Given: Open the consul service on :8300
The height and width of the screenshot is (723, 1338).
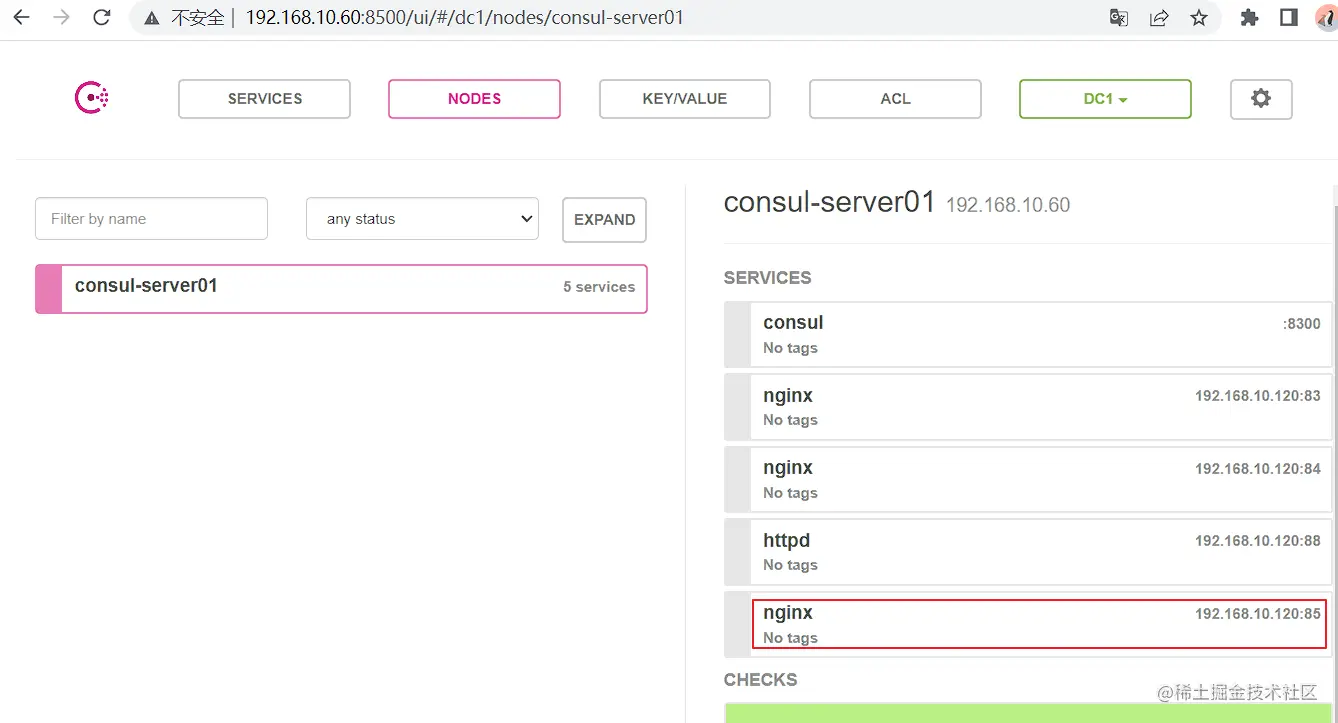Looking at the screenshot, I should 1028,335.
